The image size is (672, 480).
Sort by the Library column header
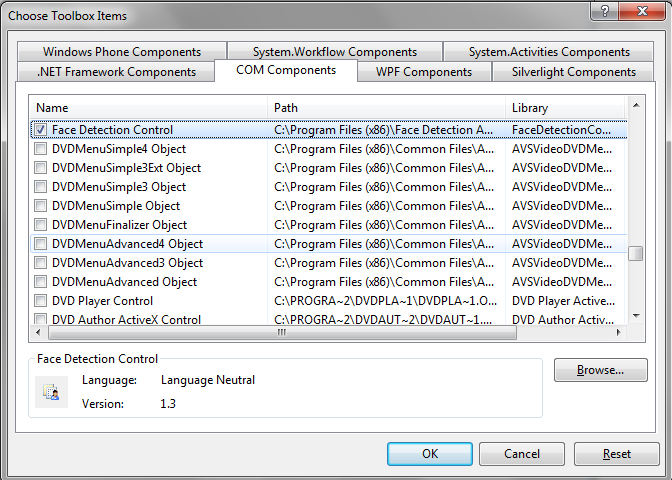coord(565,107)
